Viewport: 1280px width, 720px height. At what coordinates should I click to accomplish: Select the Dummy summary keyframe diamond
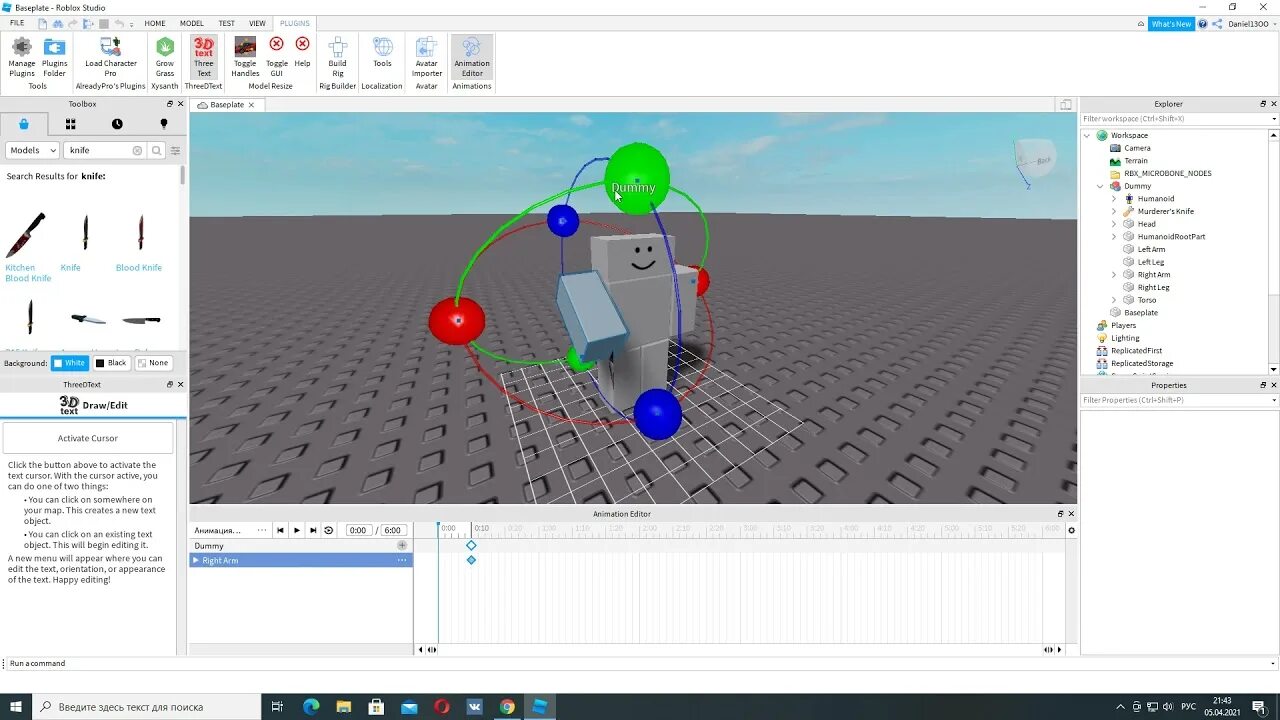point(471,545)
